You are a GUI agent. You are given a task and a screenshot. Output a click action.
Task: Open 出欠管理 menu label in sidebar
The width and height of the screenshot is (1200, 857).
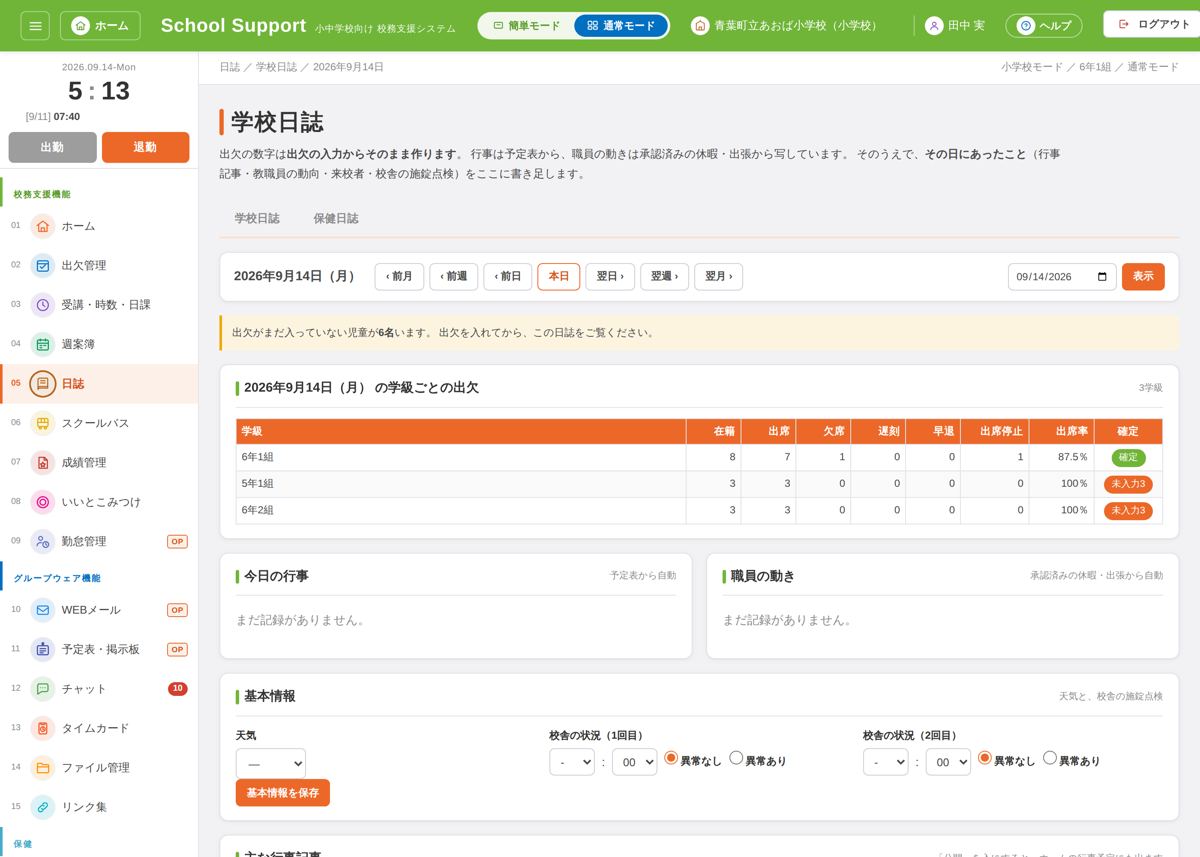point(84,266)
